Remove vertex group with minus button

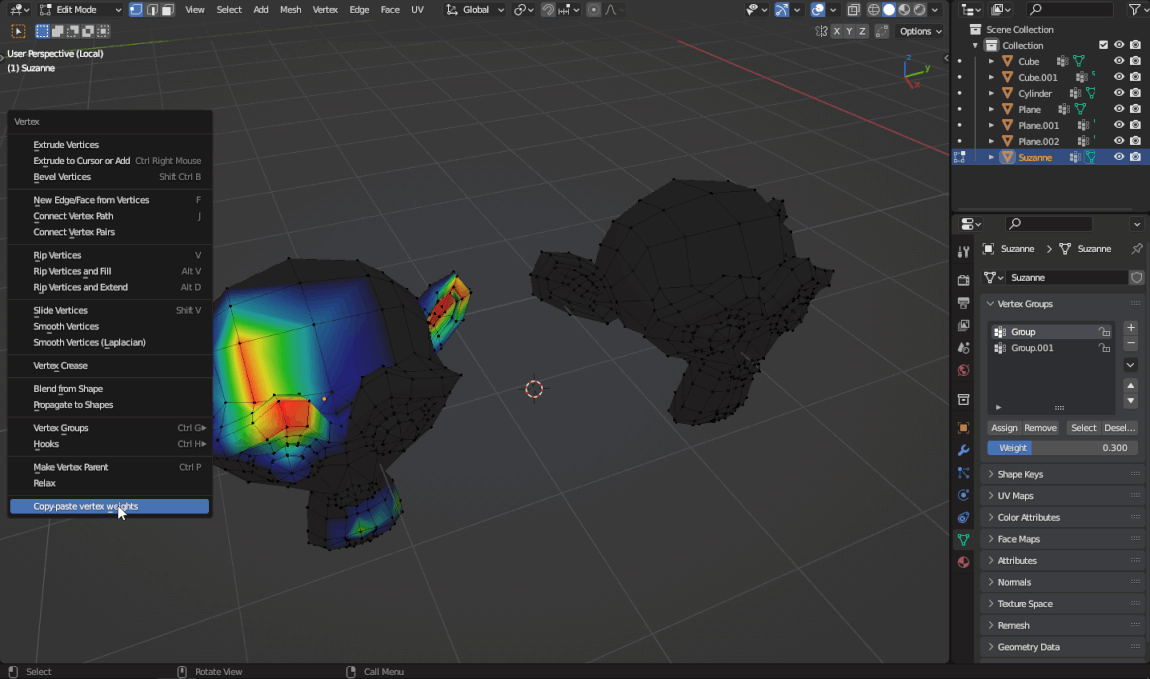[x=1130, y=343]
